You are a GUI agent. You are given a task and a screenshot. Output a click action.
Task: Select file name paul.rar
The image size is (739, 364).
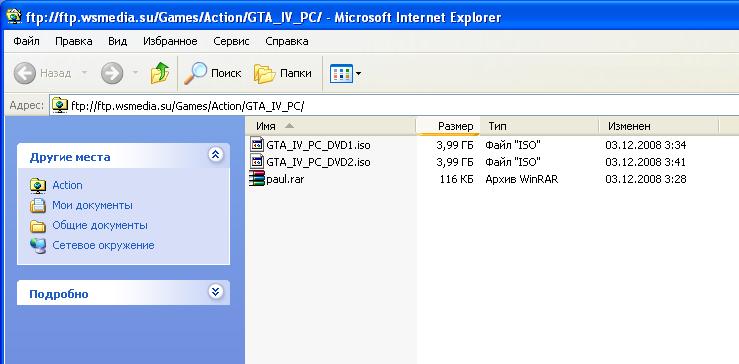pyautogui.click(x=285, y=179)
